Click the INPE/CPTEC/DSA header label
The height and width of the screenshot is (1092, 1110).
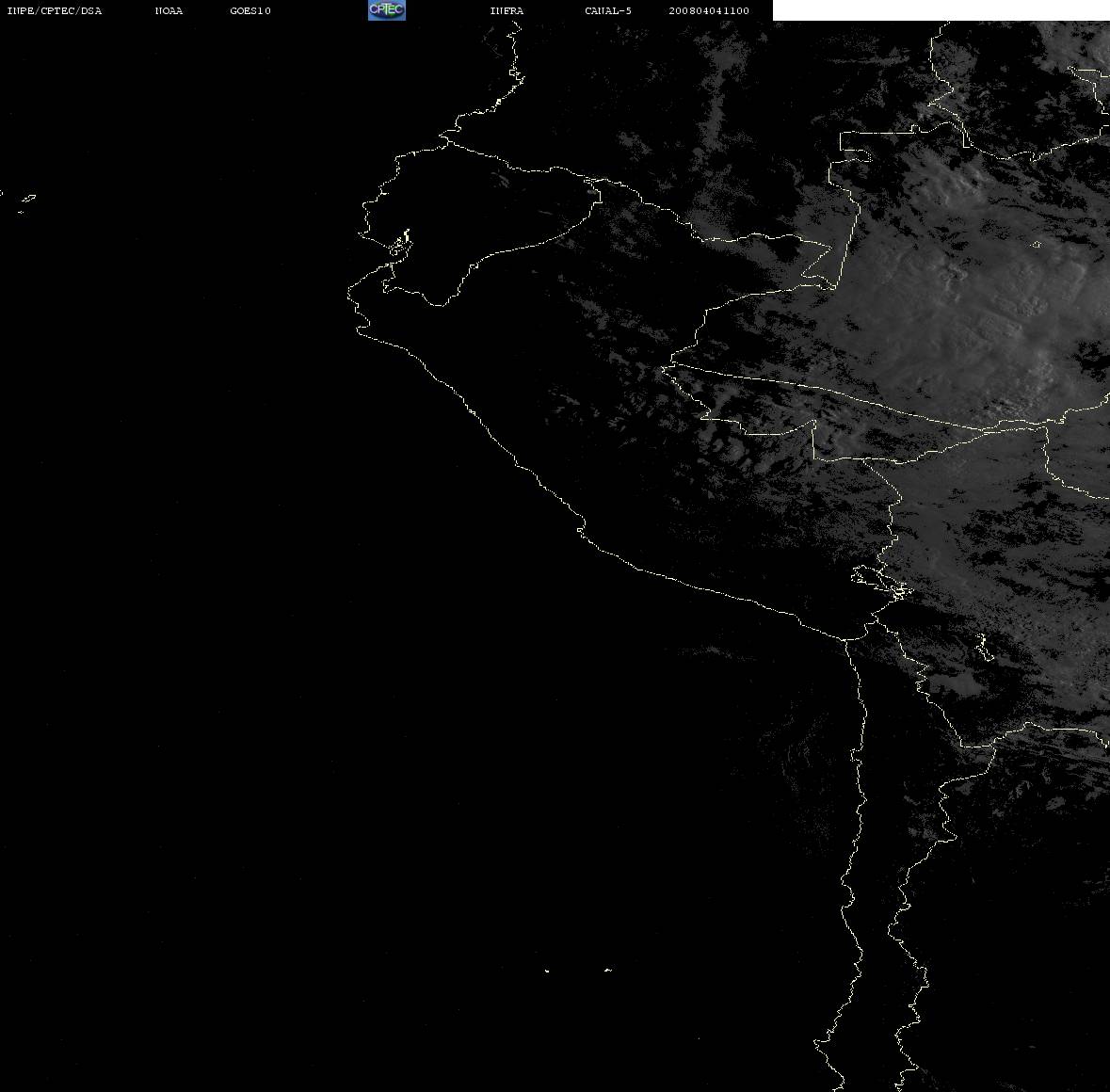point(55,10)
